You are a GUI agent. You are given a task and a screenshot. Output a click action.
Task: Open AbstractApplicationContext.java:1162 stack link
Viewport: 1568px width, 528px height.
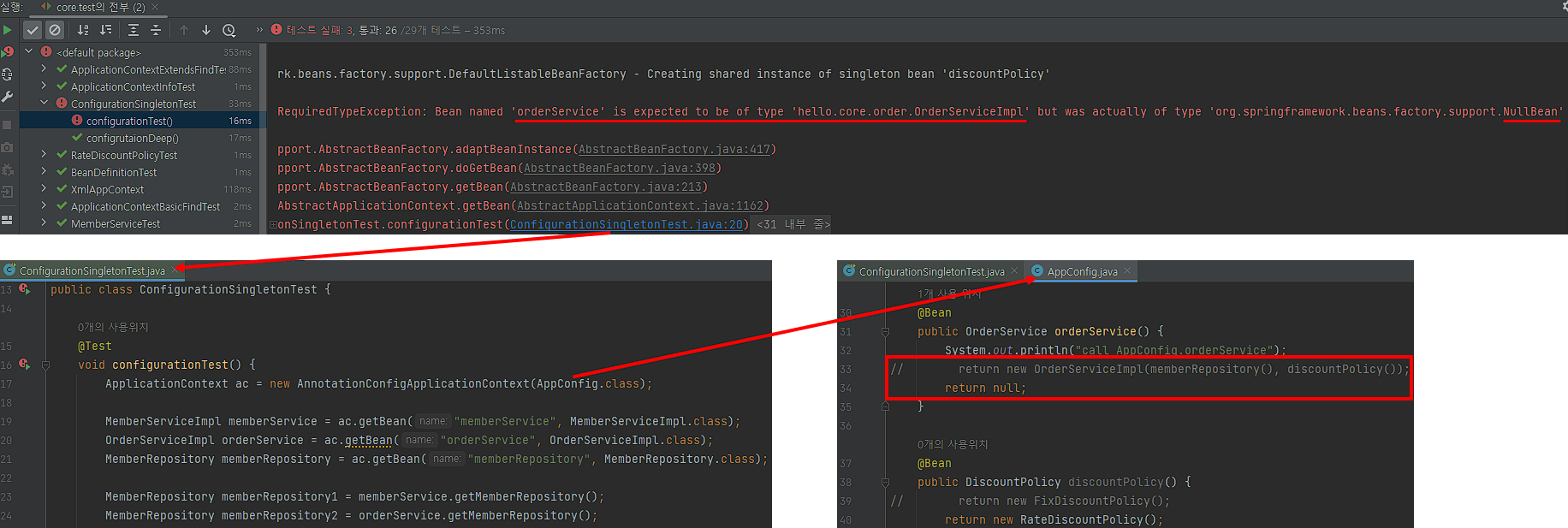[x=640, y=205]
